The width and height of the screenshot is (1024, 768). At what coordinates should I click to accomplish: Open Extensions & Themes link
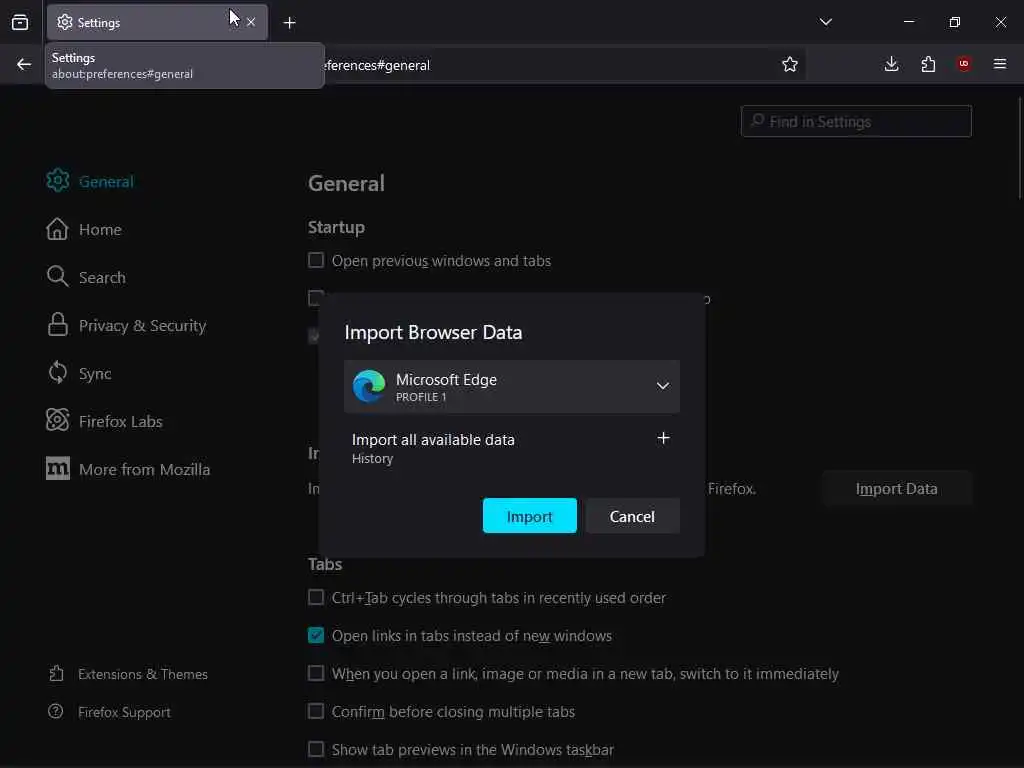coord(143,674)
